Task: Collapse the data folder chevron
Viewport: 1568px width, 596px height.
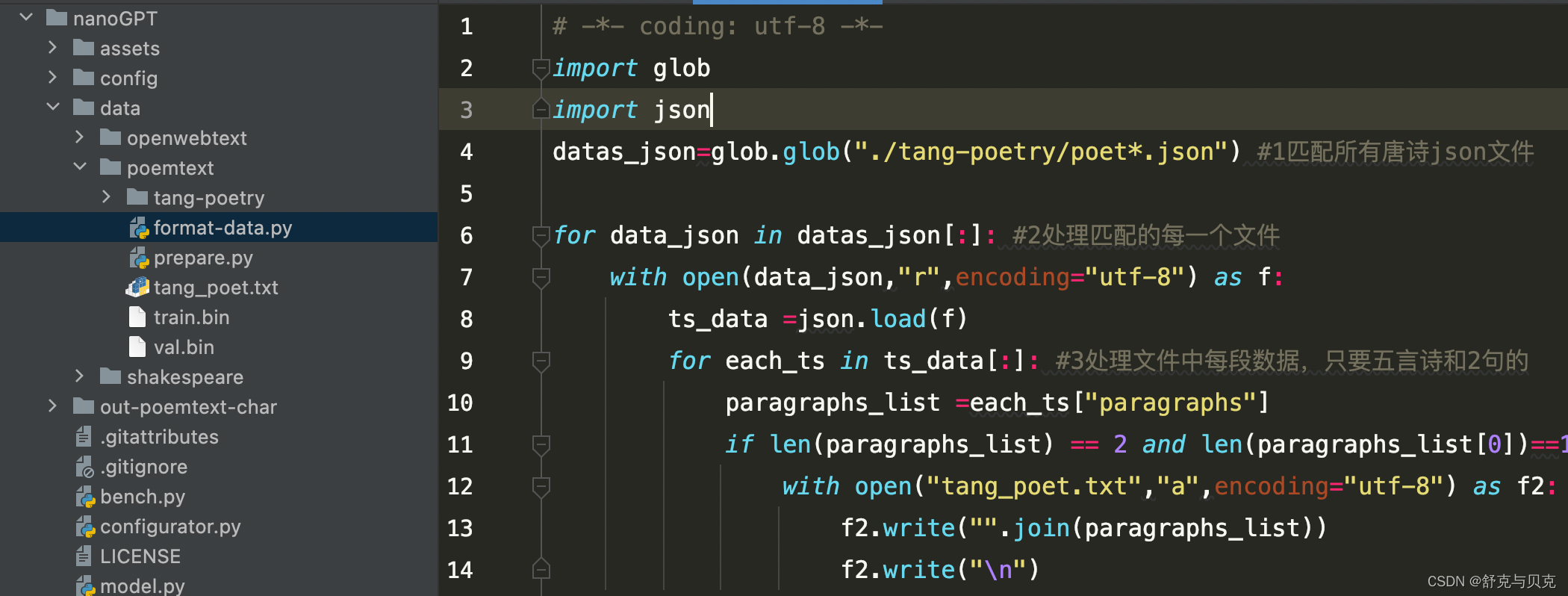Action: click(x=53, y=108)
